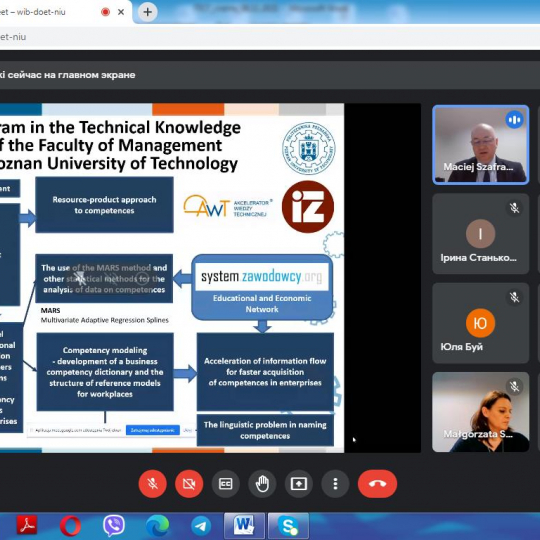Screen dimensions: 540x540
Task: Select Юля Буй participant tile
Action: (480, 323)
